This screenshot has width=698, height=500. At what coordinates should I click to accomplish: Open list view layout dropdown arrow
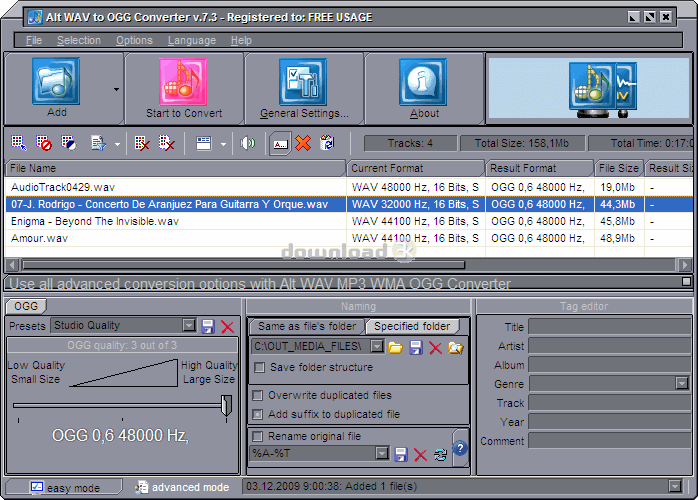pyautogui.click(x=223, y=144)
